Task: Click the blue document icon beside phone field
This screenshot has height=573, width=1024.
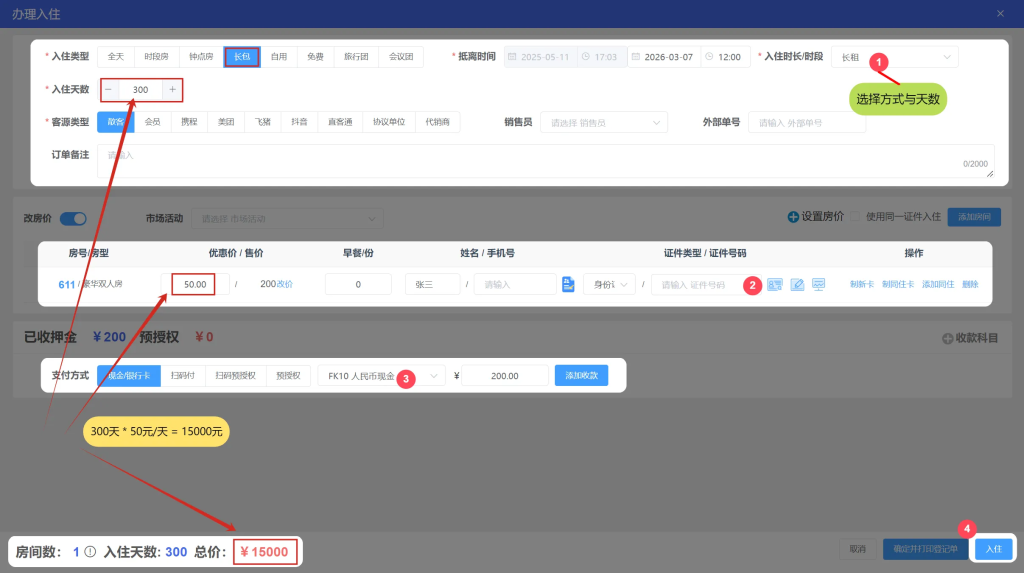Action: coord(568,285)
